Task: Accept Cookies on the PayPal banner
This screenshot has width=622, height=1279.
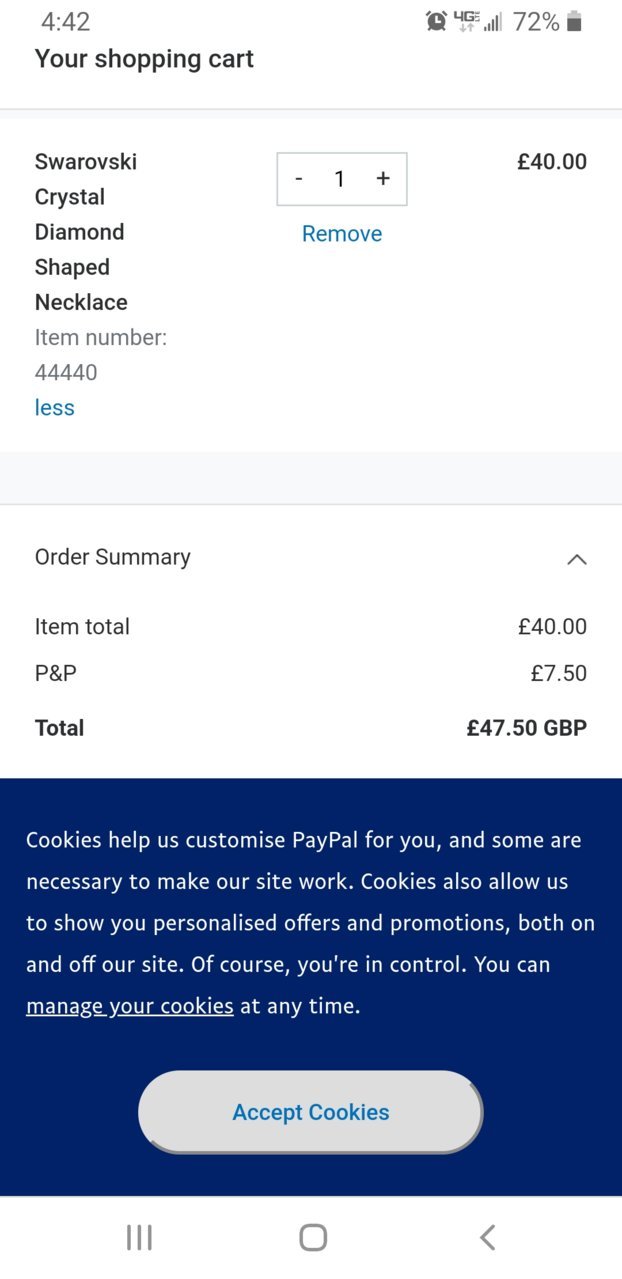Action: pyautogui.click(x=310, y=1112)
